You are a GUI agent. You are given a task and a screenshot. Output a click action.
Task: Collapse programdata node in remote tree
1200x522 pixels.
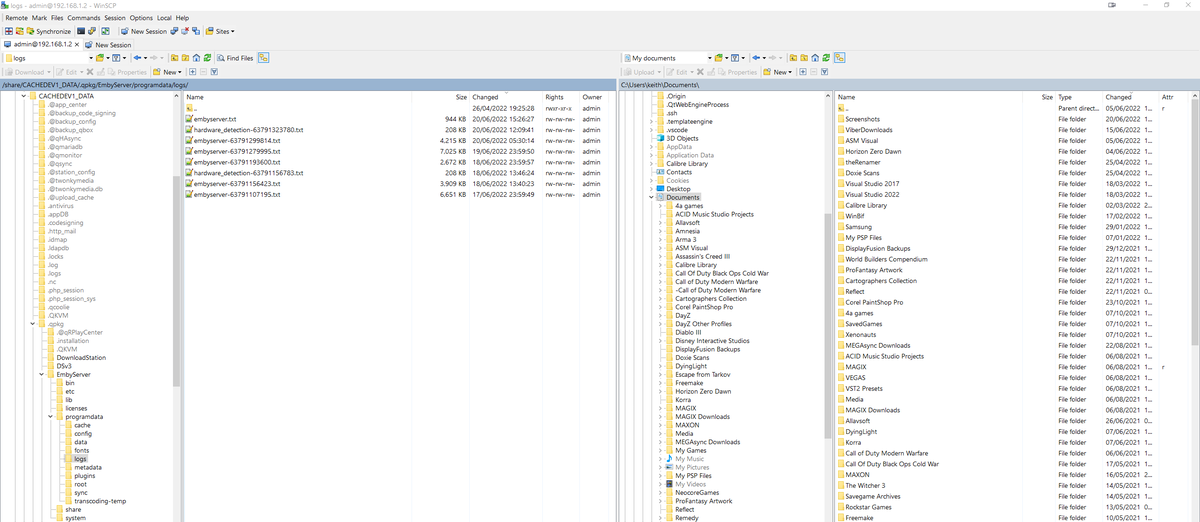click(52, 417)
